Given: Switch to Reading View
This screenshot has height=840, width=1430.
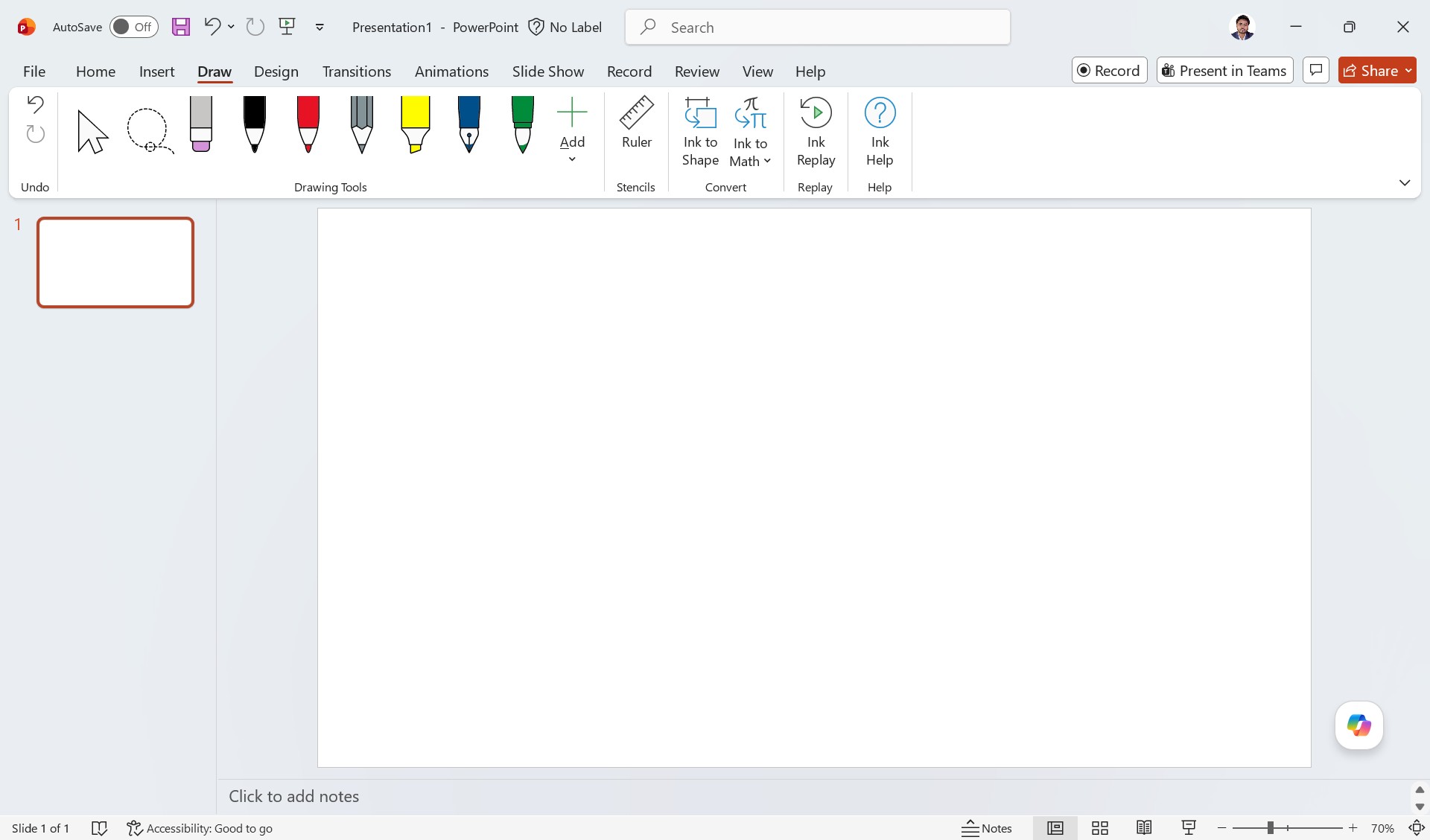Looking at the screenshot, I should pyautogui.click(x=1145, y=828).
